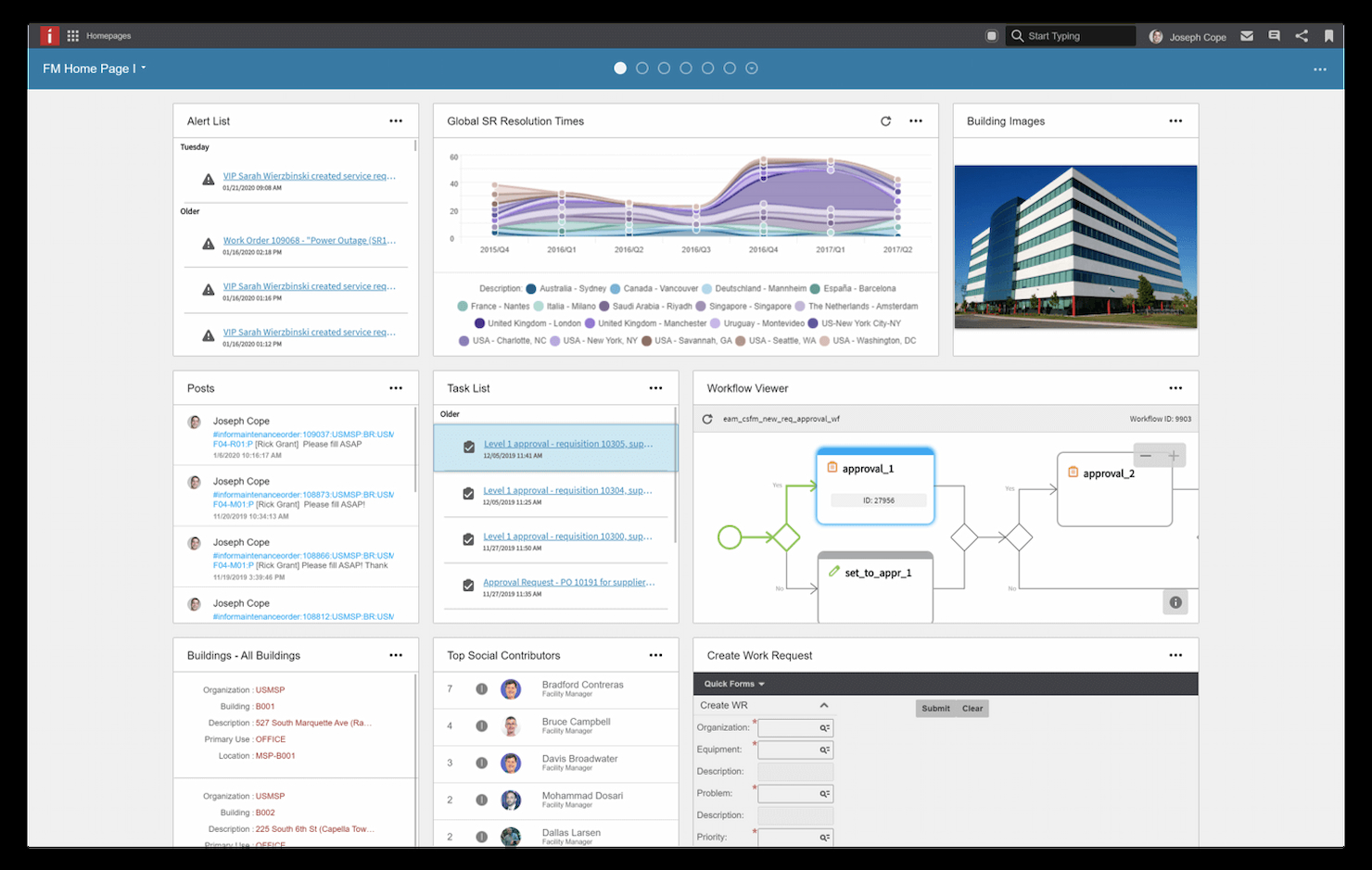Refresh the Workflow Viewer panel

pos(709,419)
